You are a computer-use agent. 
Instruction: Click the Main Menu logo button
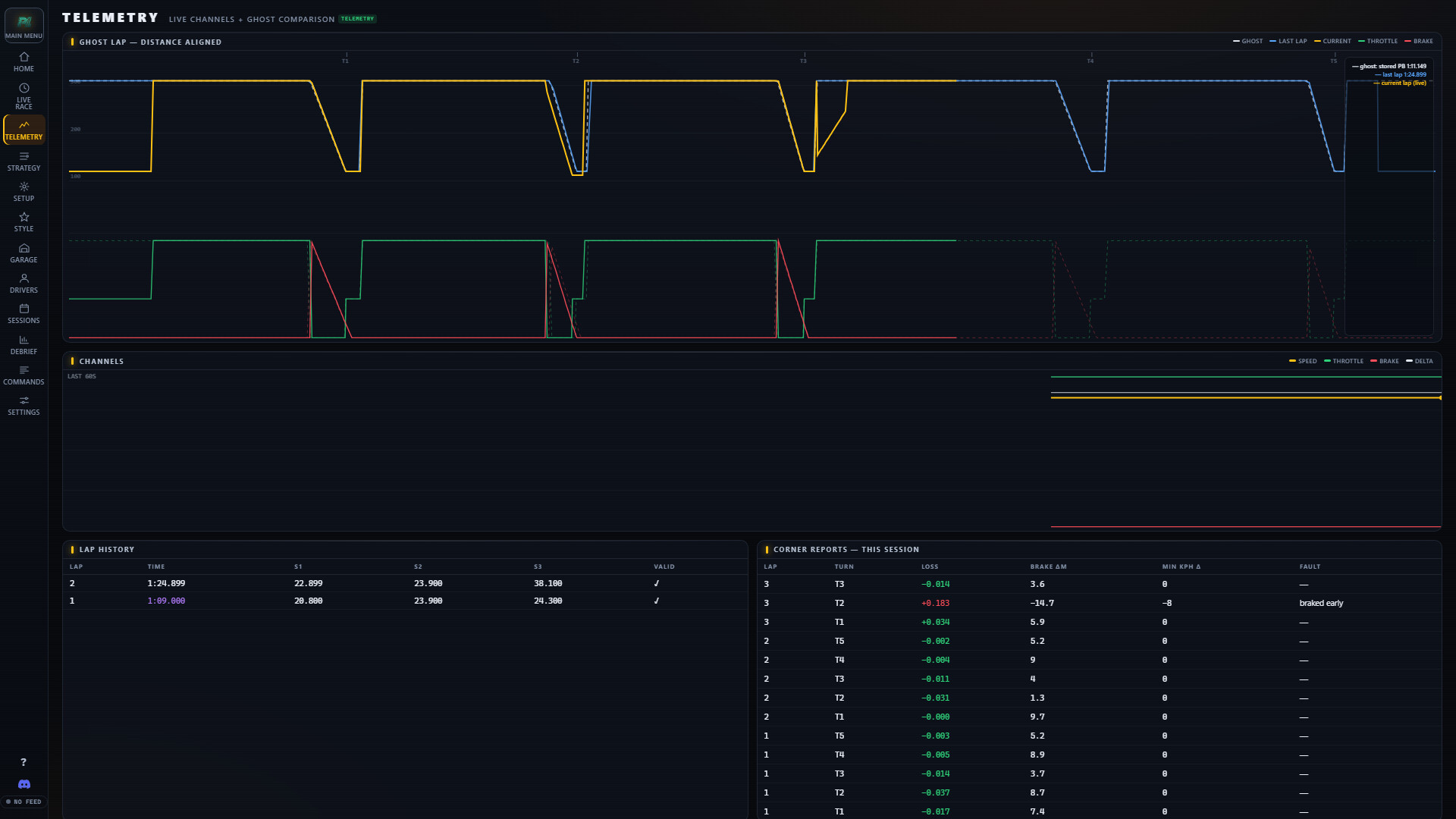(x=24, y=25)
